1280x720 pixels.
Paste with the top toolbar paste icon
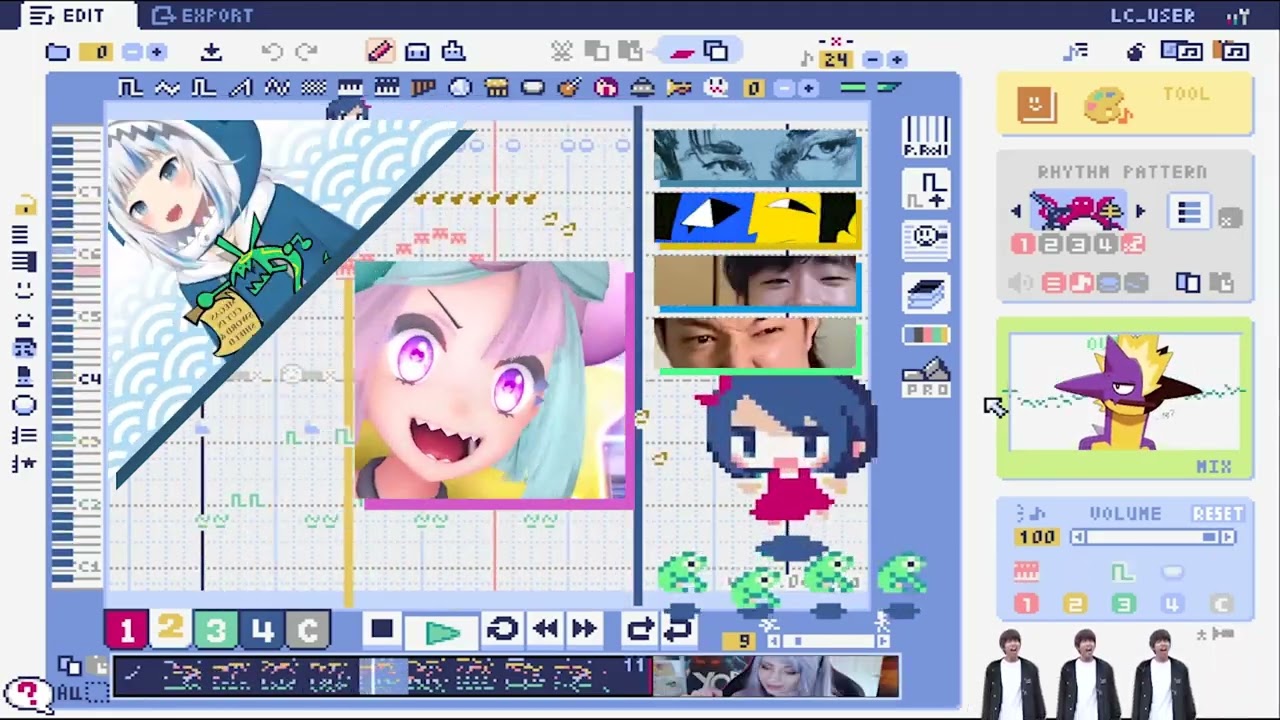tap(630, 51)
